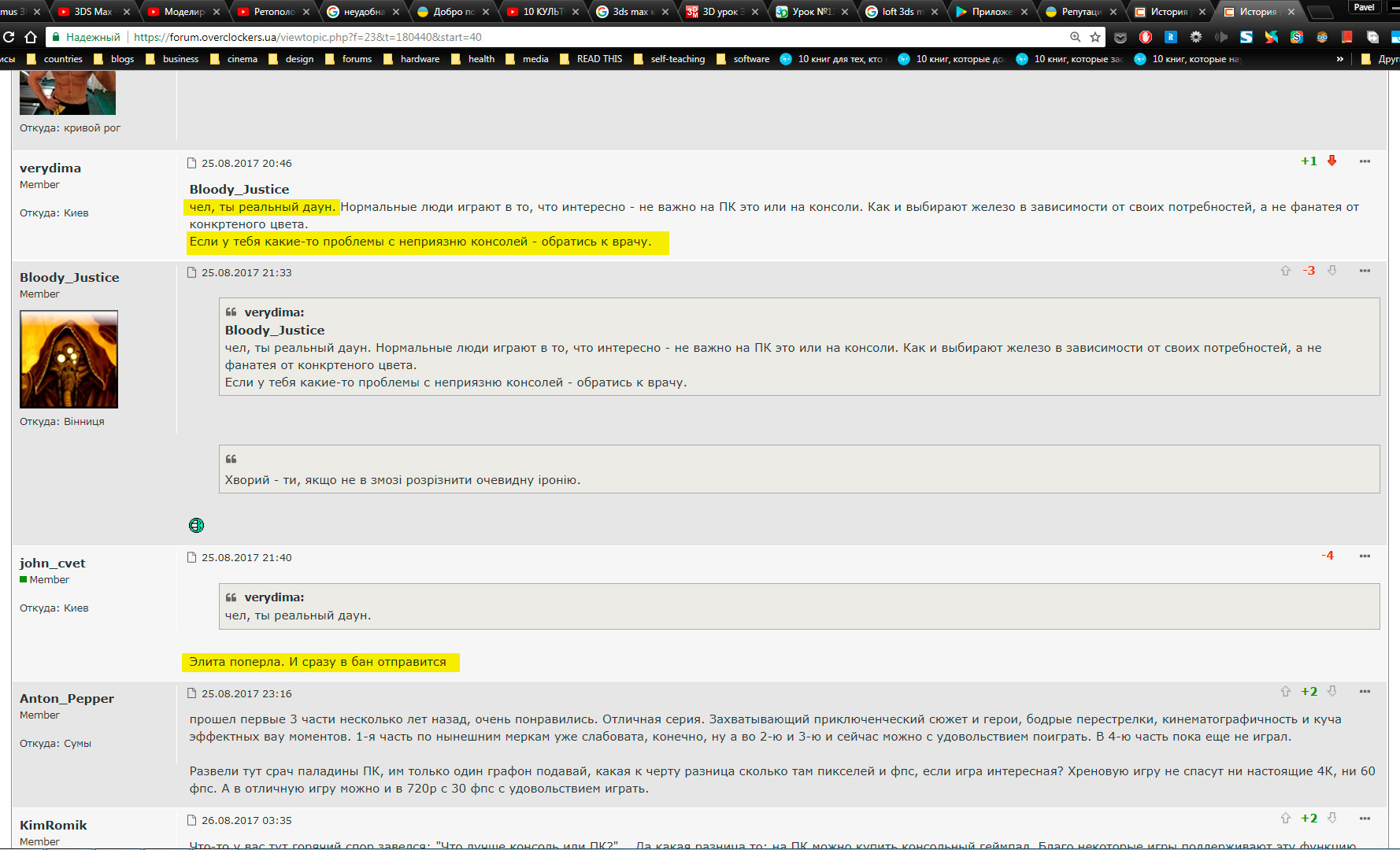Image resolution: width=1400 pixels, height=850 pixels.
Task: Click the page zoom magnifier icon
Action: point(1075,37)
